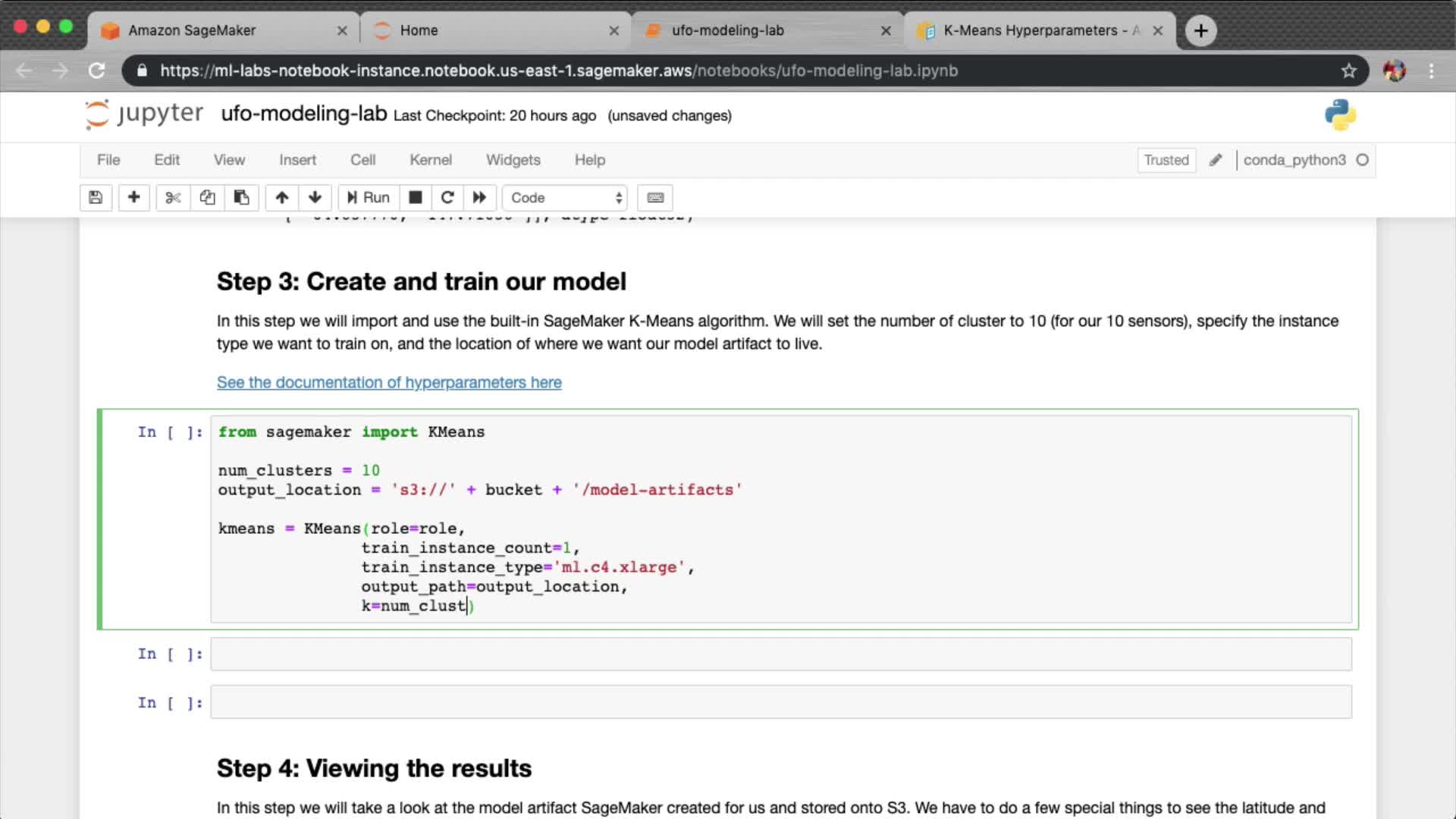Open hyperparameters documentation link
1456x819 pixels.
389,382
